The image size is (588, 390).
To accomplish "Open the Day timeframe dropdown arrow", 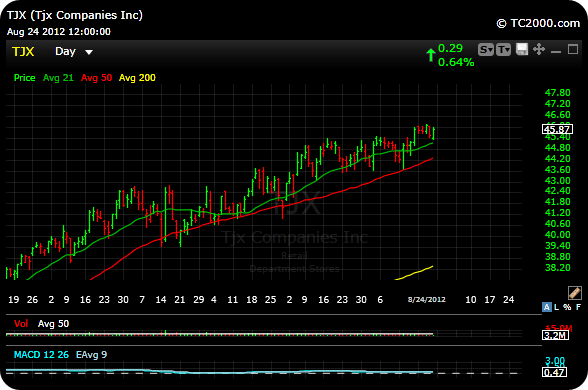I will pos(89,52).
